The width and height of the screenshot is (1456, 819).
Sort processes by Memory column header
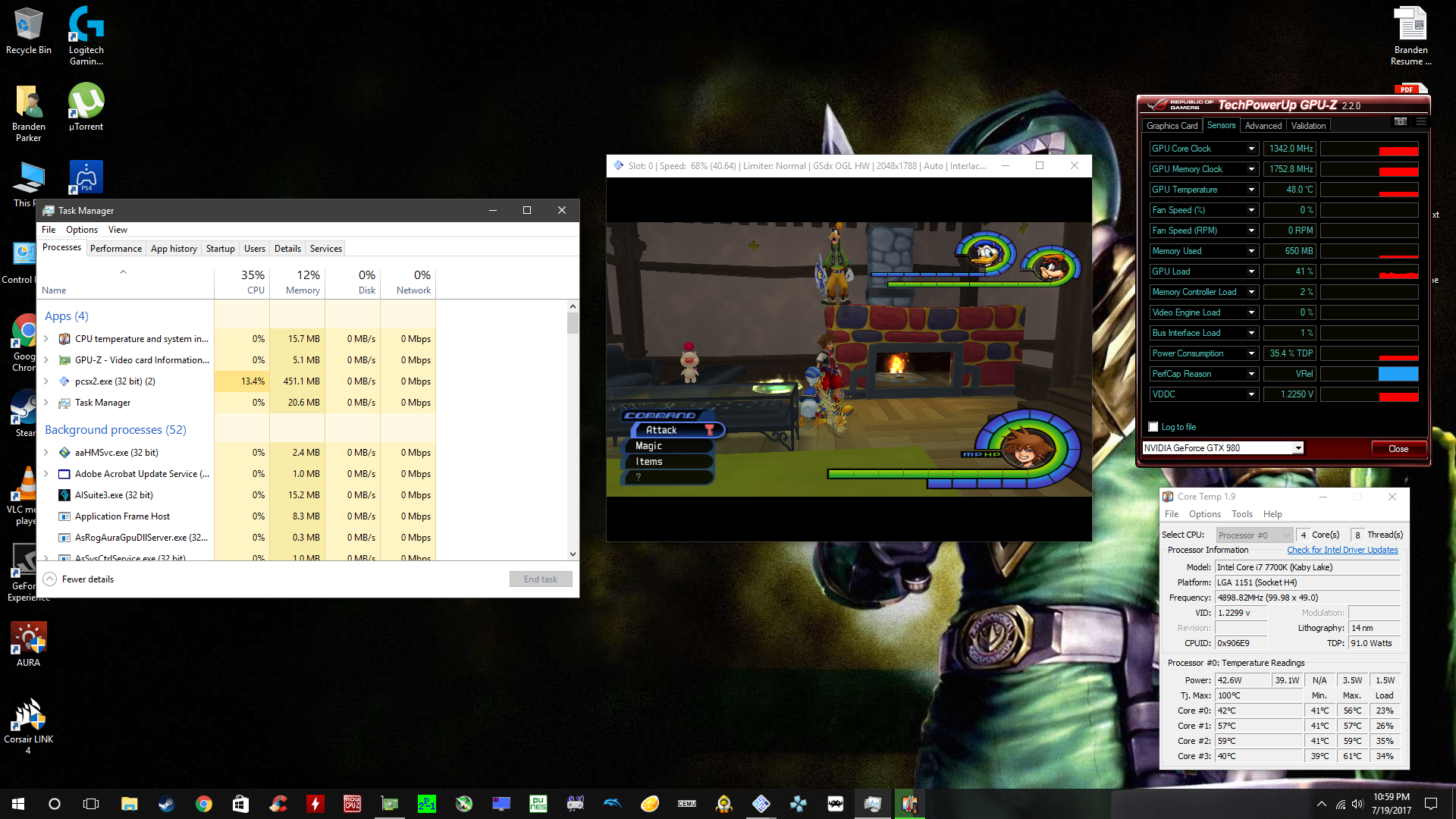[297, 281]
